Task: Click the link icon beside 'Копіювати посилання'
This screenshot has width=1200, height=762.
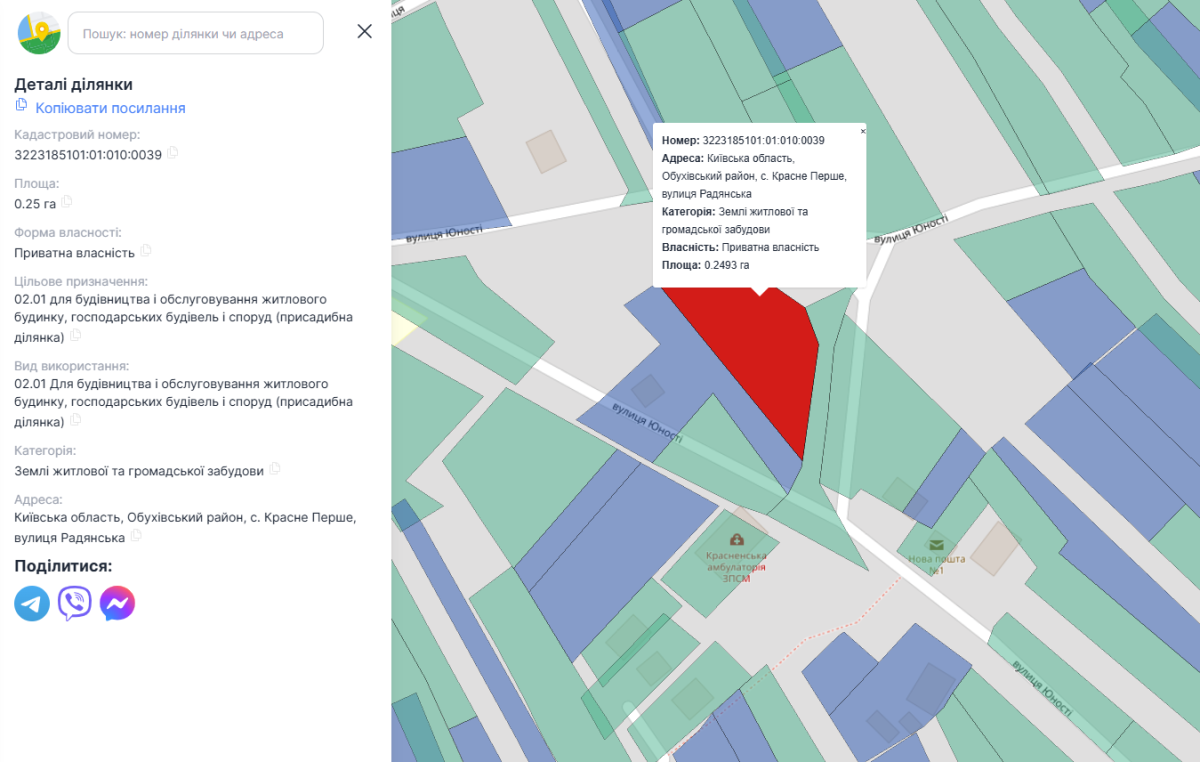Action: click(21, 106)
